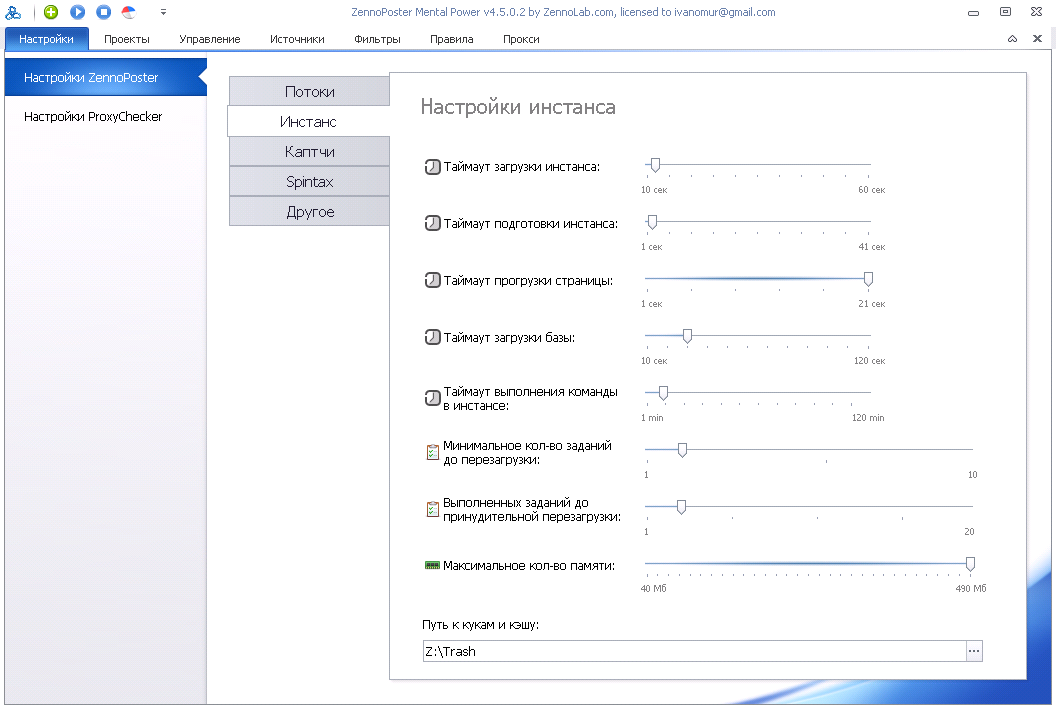Switch to the Проекты tab

(x=127, y=39)
